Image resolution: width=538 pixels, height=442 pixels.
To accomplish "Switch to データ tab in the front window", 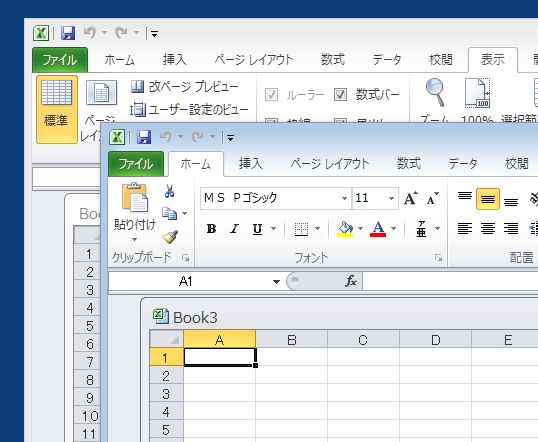I will coord(463,164).
